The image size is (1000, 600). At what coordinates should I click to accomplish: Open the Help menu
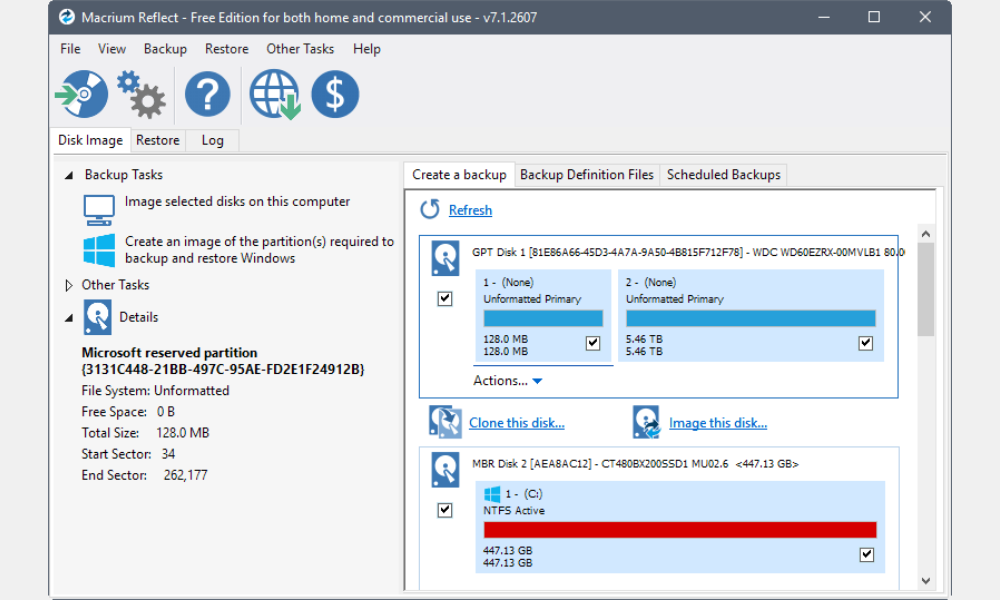[367, 49]
